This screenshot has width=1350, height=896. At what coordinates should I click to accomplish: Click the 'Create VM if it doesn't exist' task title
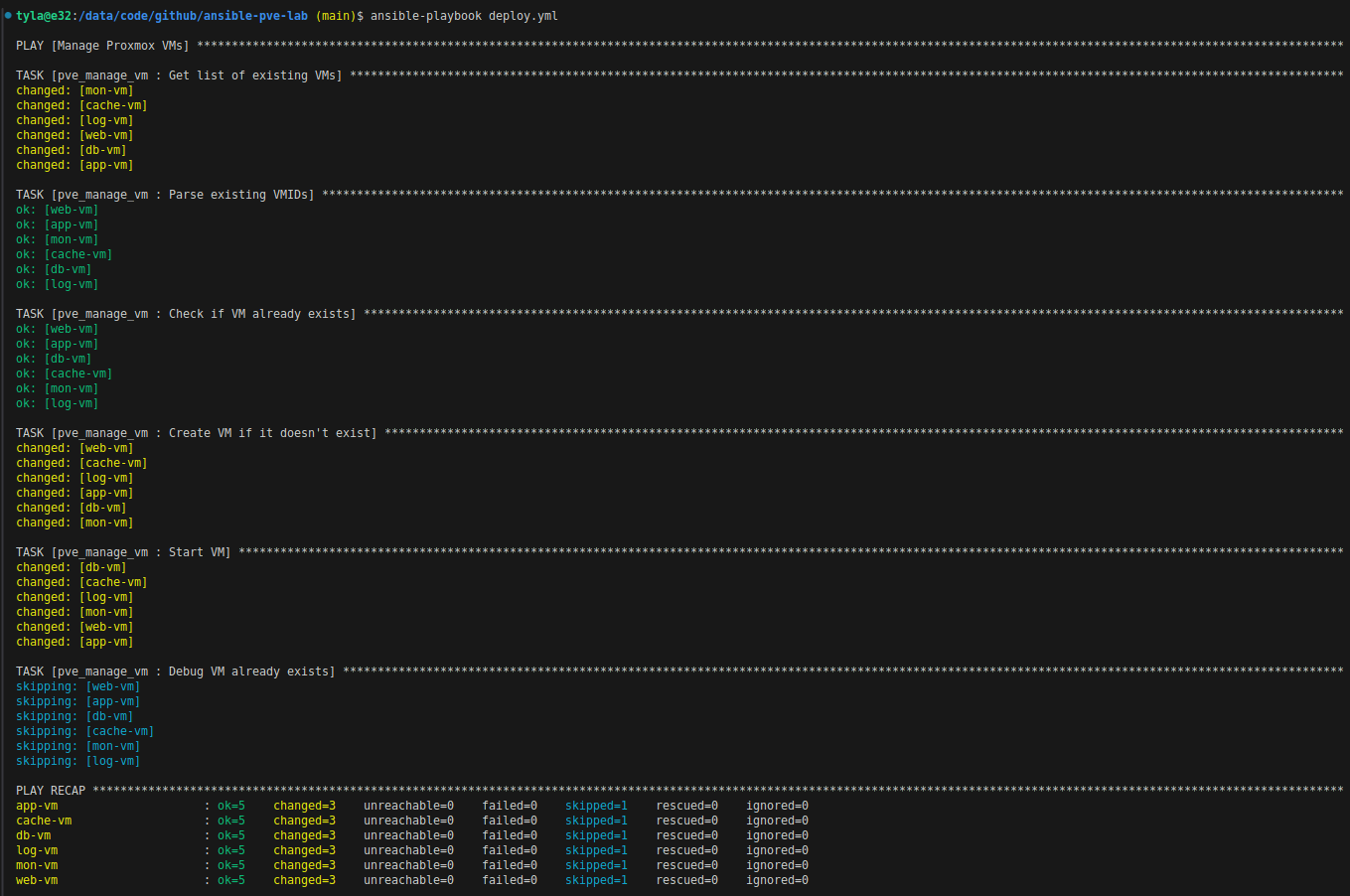coord(272,433)
